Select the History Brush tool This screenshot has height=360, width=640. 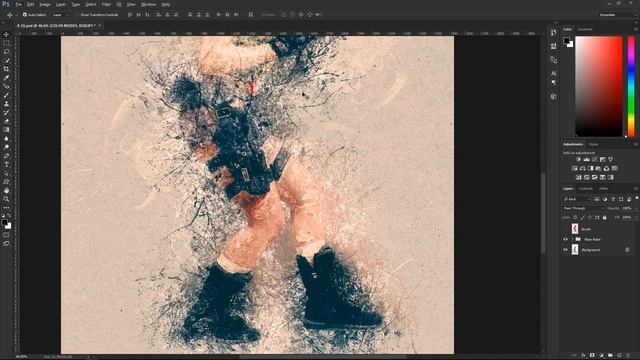click(x=6, y=112)
